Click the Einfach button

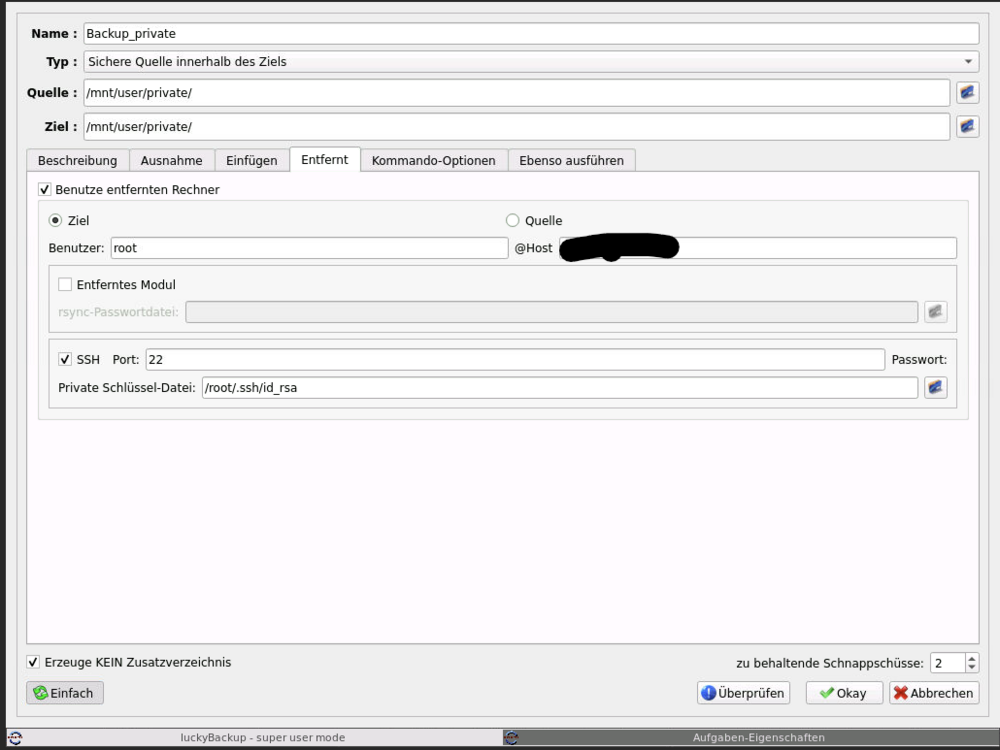(x=65, y=693)
